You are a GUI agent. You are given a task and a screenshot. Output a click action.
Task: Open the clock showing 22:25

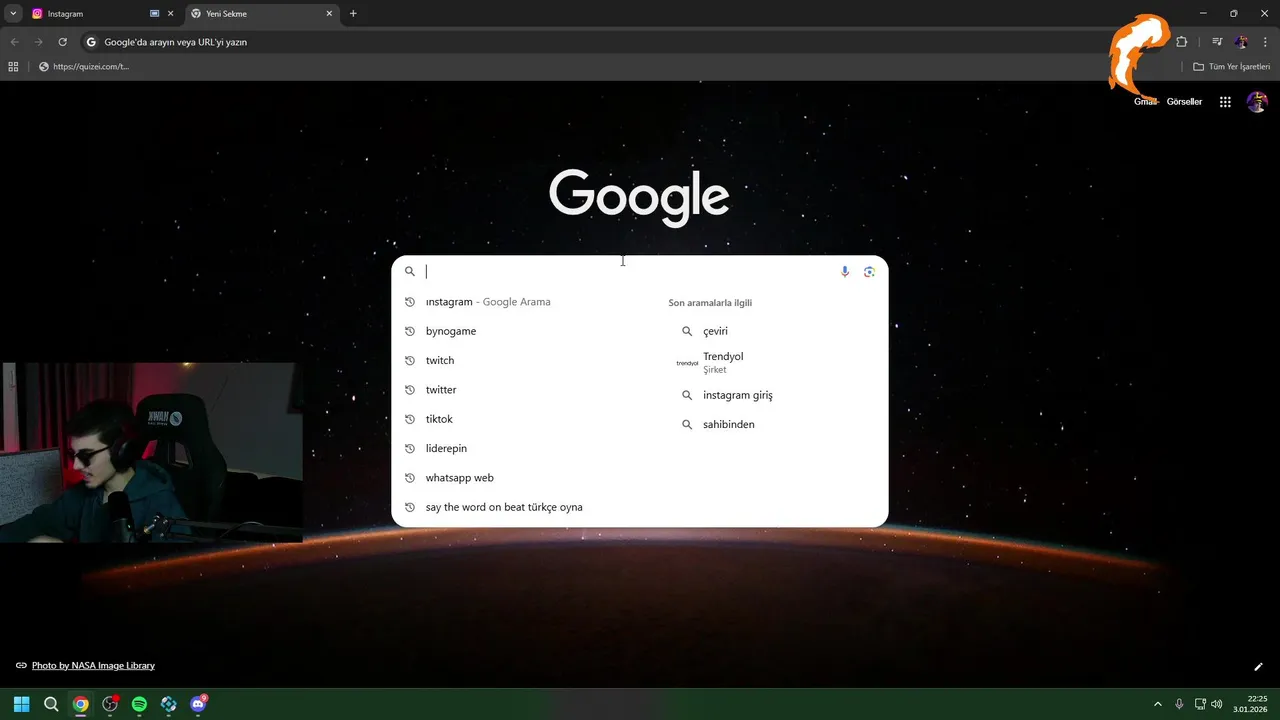[1251, 704]
